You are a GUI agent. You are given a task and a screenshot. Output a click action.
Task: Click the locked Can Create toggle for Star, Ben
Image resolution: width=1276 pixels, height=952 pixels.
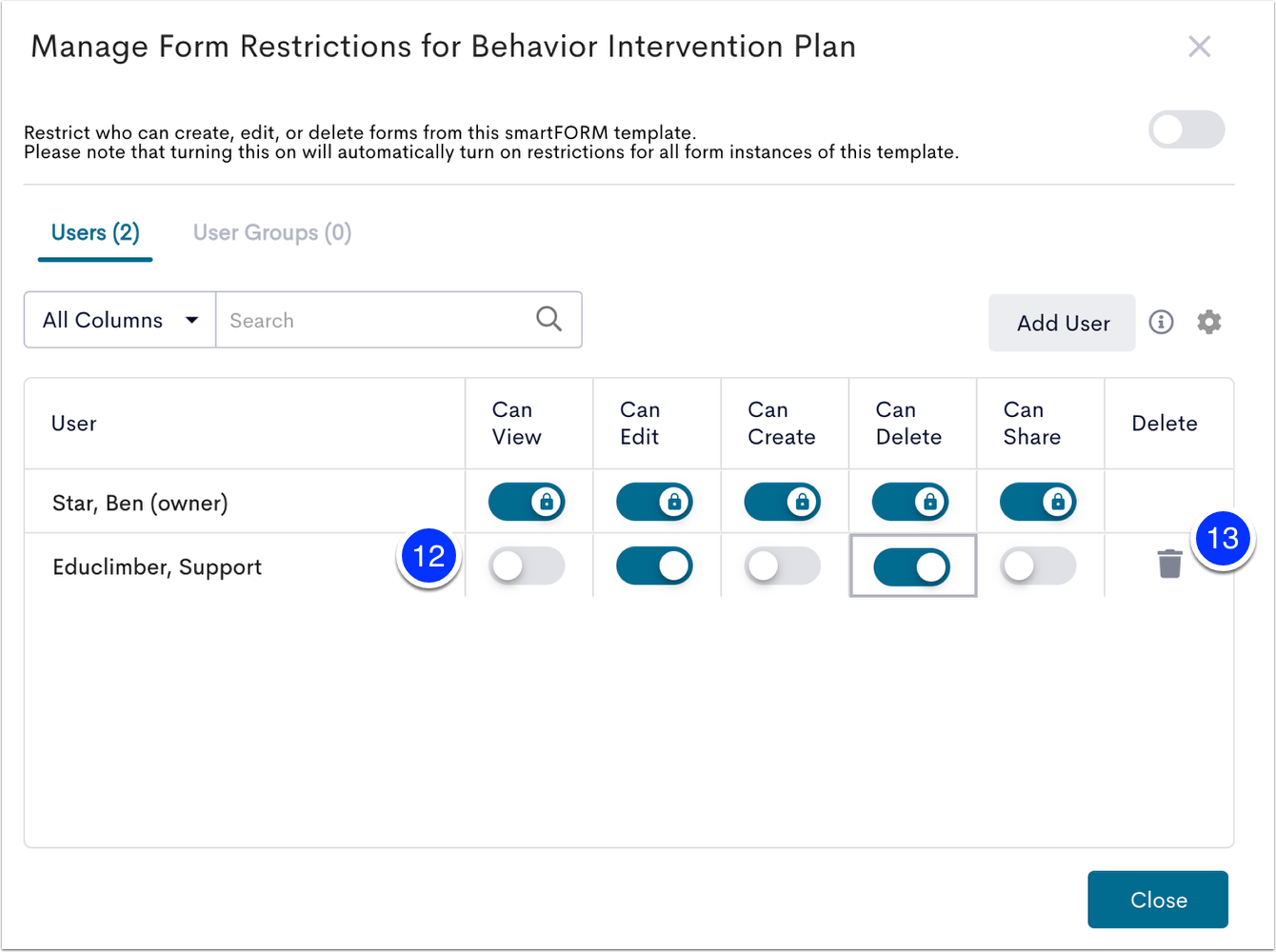[x=782, y=502]
